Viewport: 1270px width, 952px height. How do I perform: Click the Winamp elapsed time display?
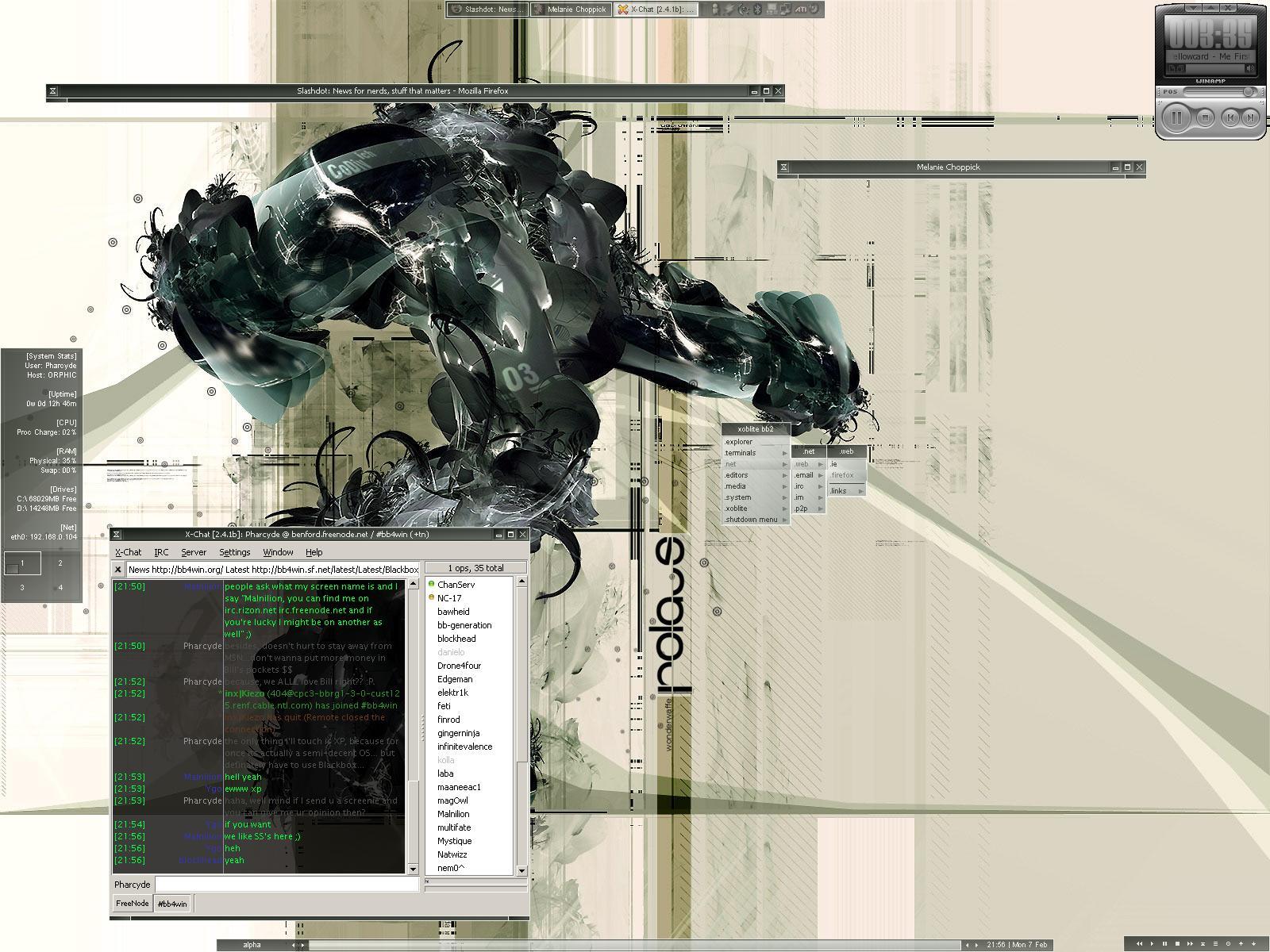[x=1210, y=33]
